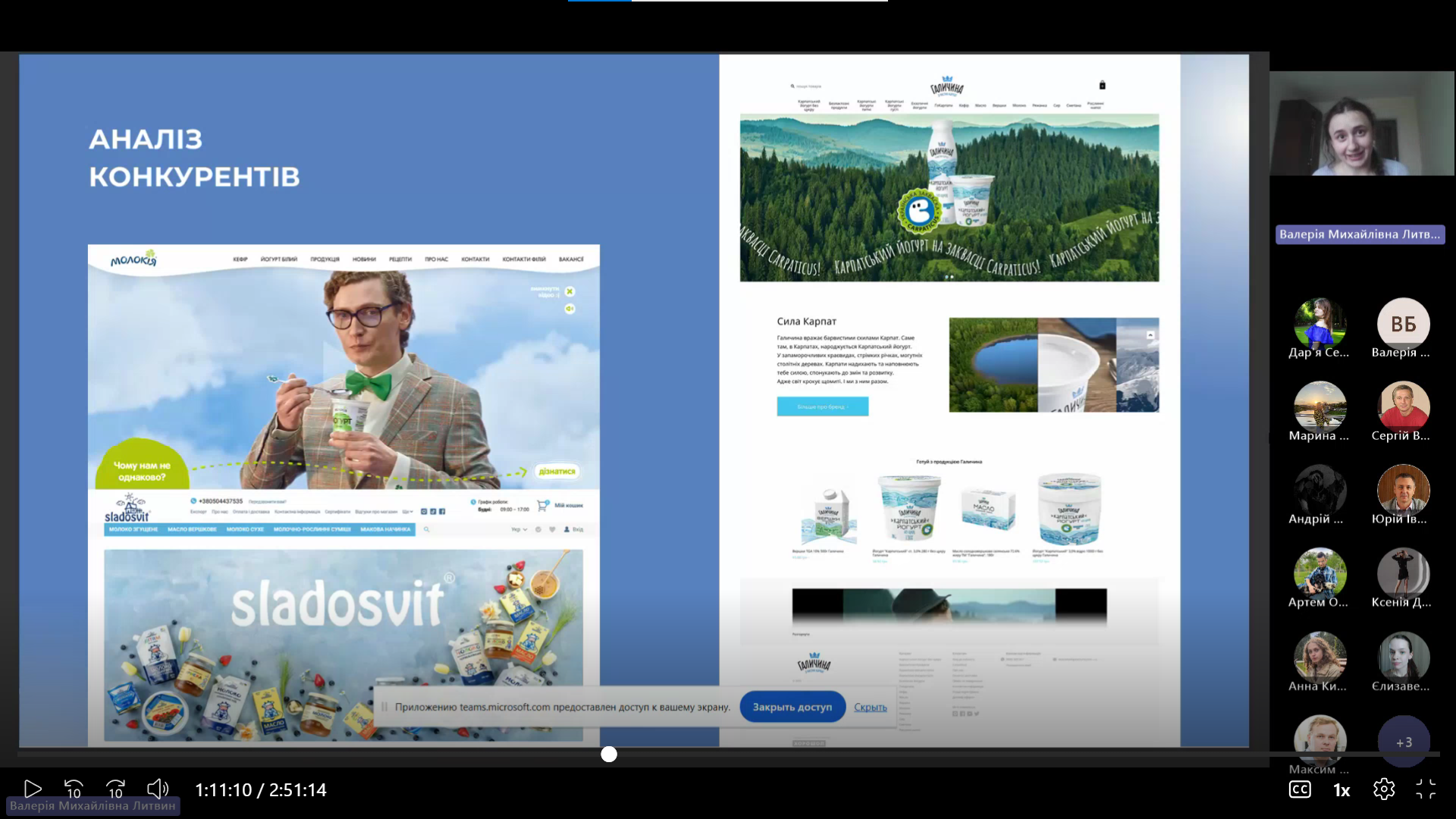Enter fullscreen mode
The image size is (1456, 819).
pos(1426,789)
